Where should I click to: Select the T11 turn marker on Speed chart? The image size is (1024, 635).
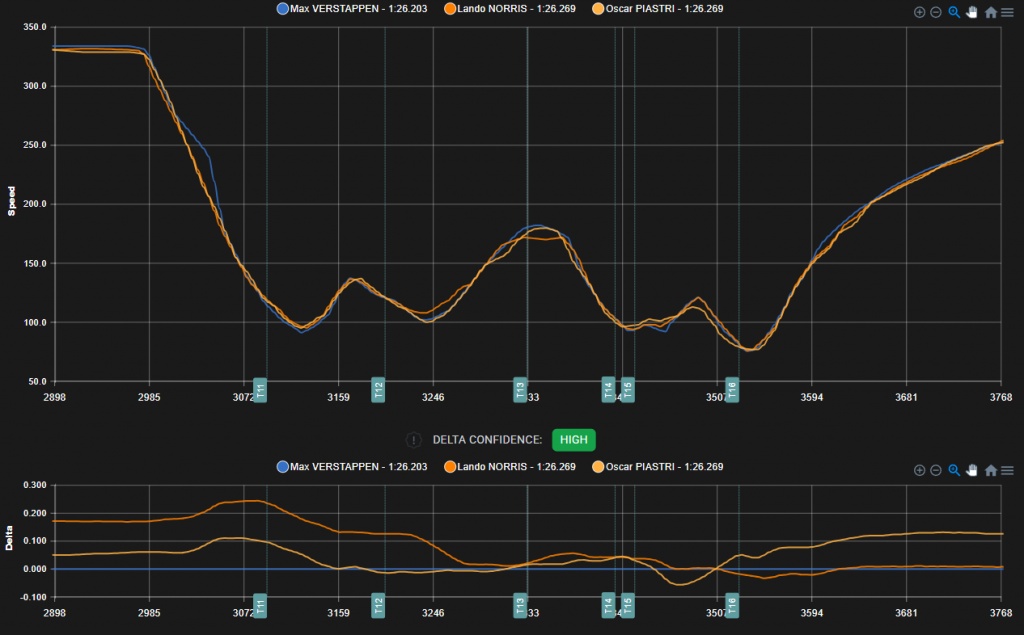click(x=260, y=390)
